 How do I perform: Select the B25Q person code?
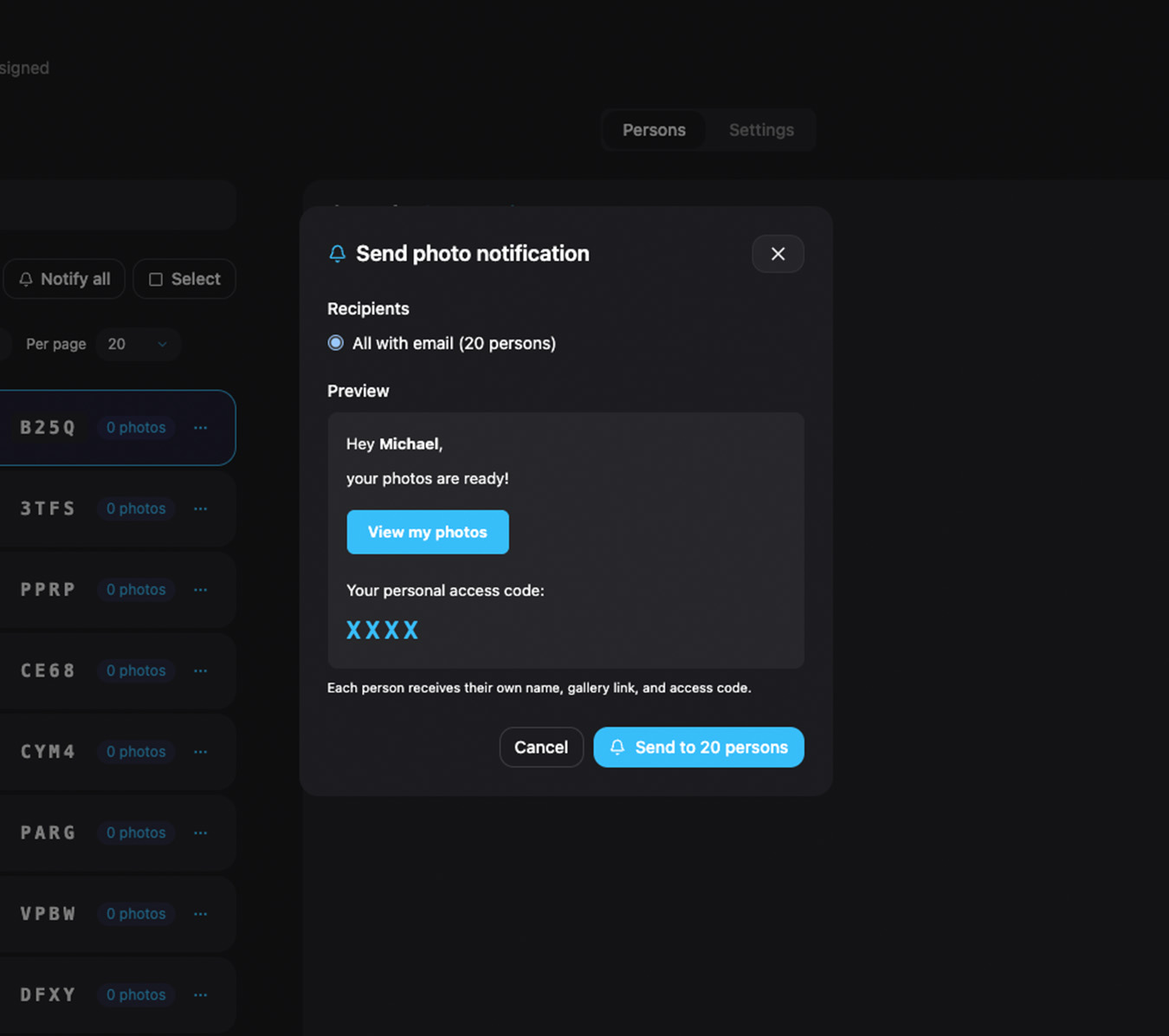(x=48, y=428)
